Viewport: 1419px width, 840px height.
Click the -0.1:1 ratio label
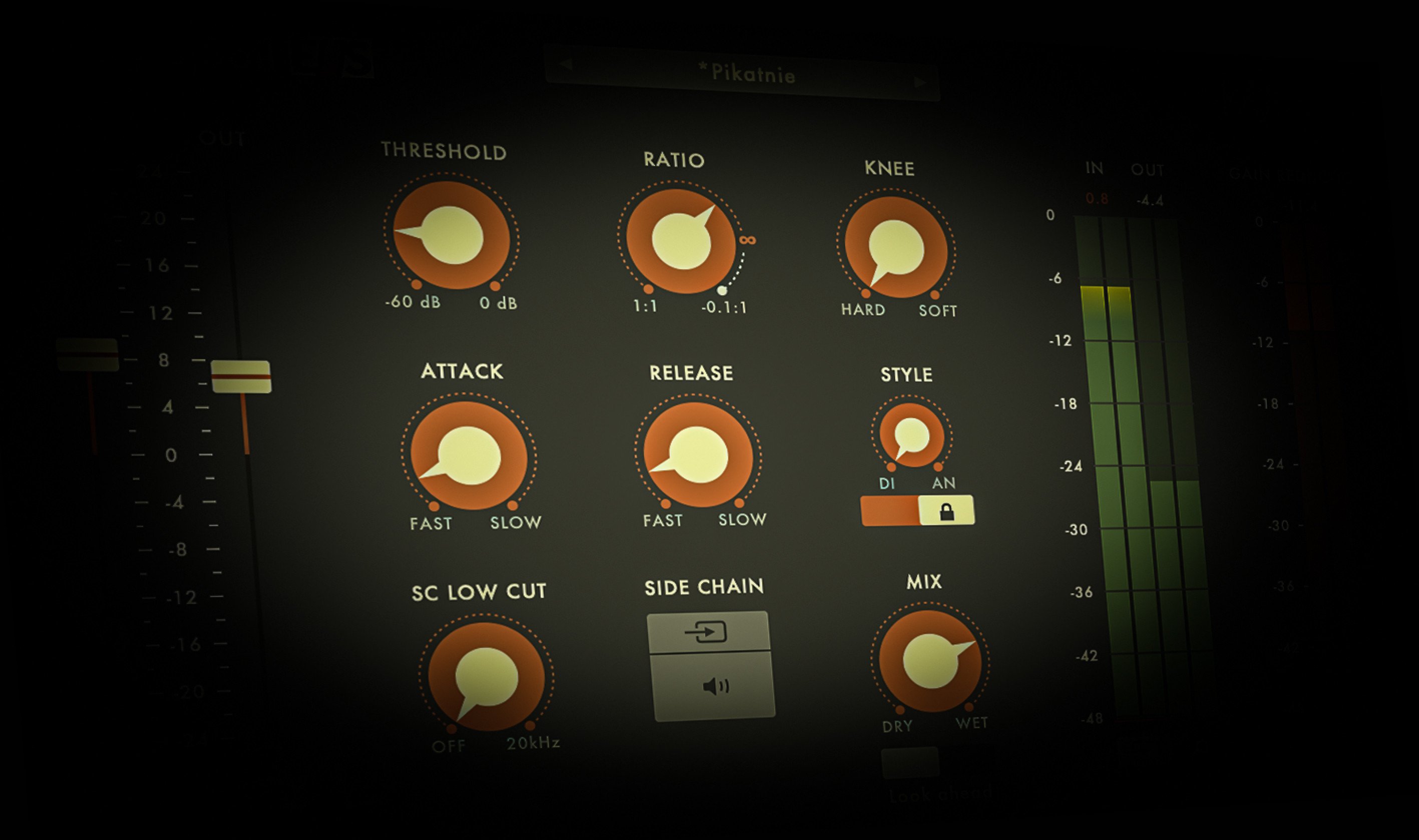click(725, 308)
